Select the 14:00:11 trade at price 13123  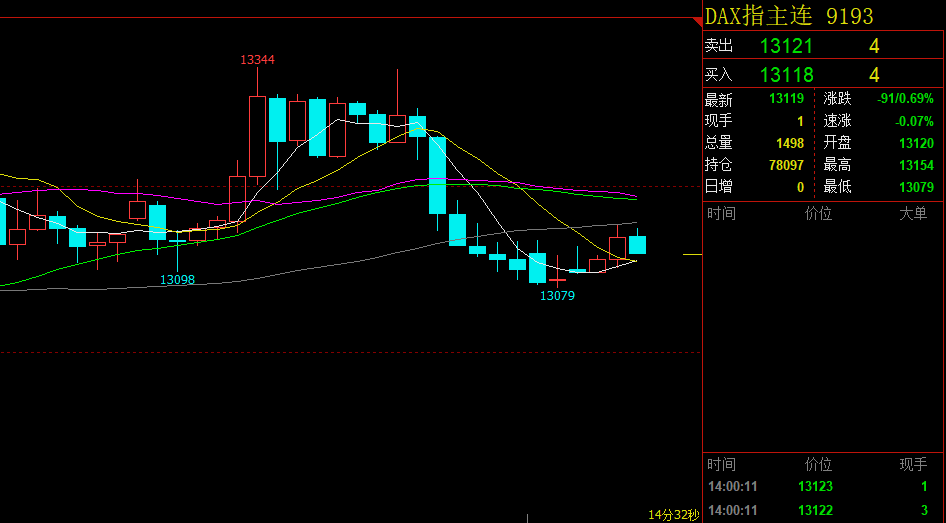coord(823,486)
